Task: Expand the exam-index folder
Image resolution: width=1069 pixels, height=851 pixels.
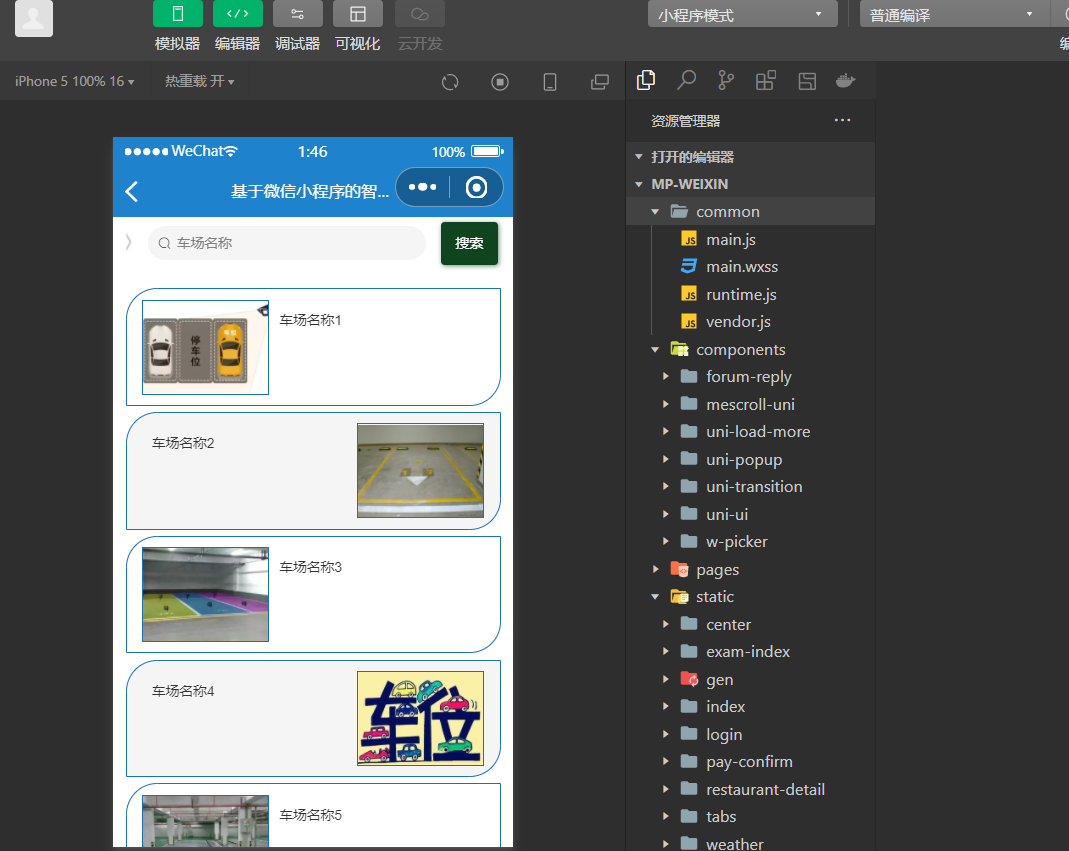Action: [750, 652]
